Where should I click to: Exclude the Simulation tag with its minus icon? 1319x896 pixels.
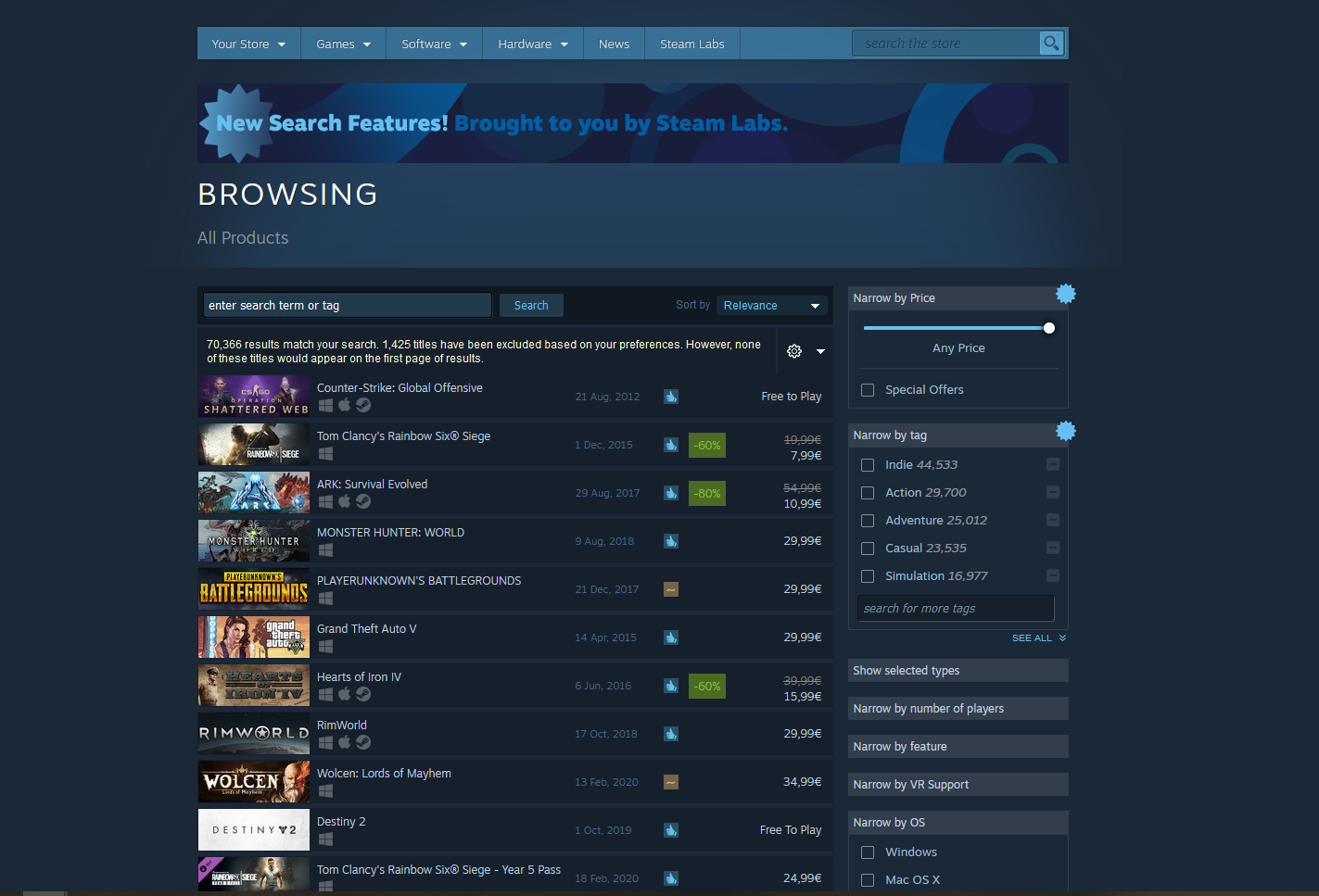click(1053, 575)
